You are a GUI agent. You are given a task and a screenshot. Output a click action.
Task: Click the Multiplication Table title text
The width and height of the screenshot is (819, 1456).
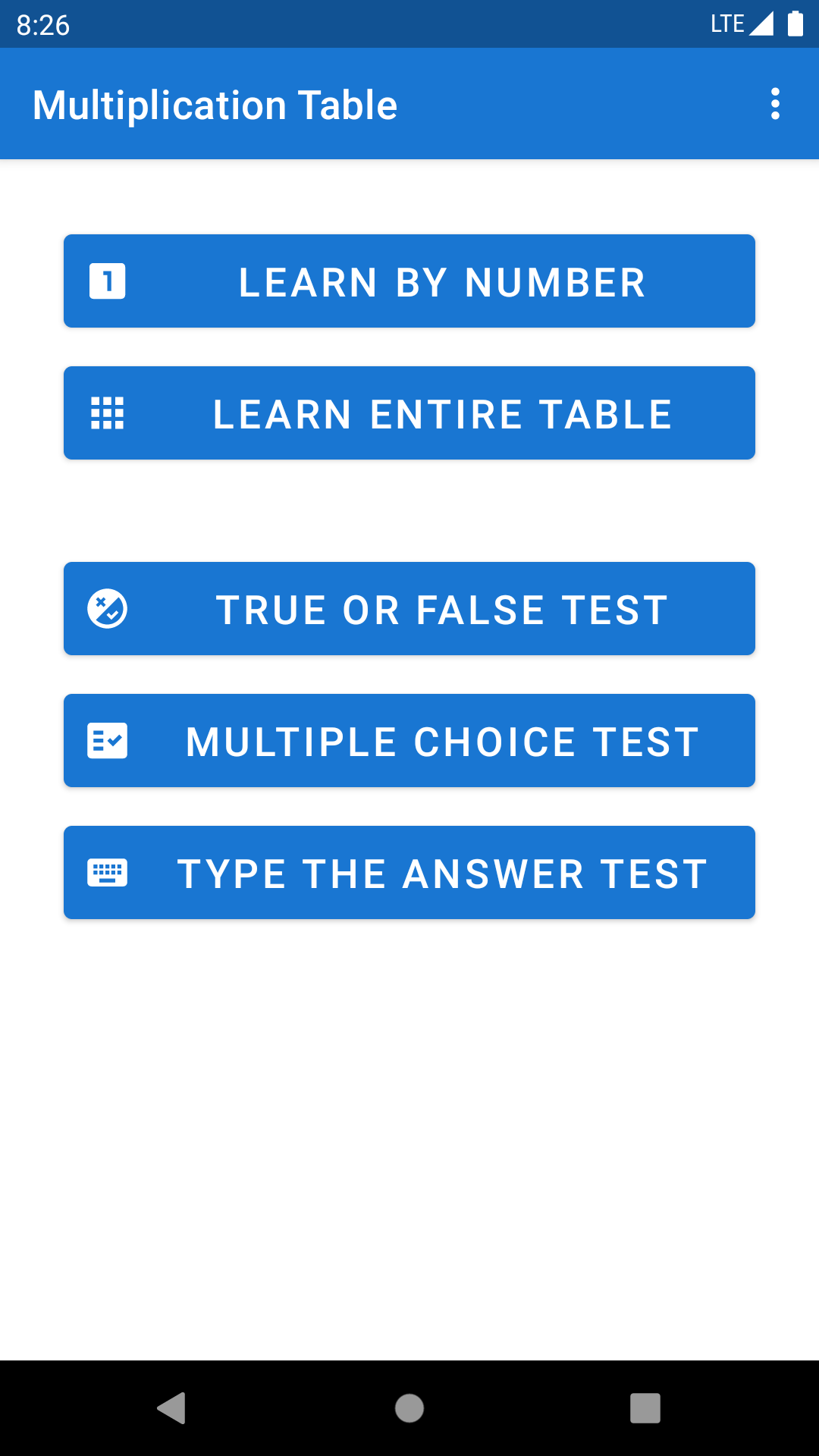point(215,104)
